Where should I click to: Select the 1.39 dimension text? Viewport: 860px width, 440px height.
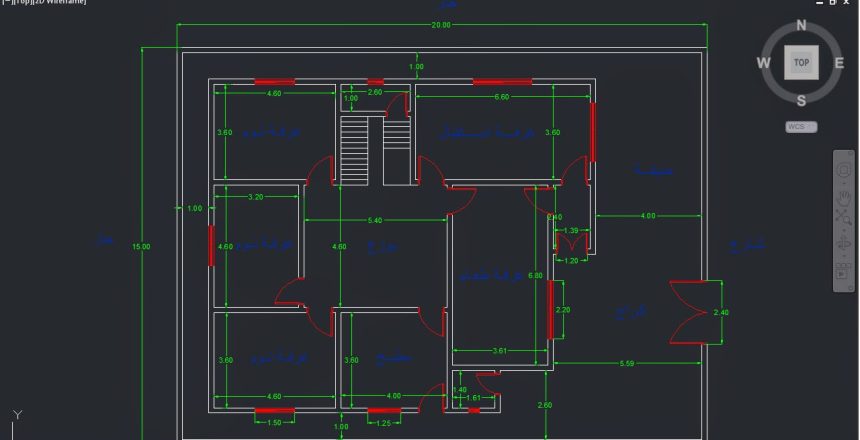click(571, 230)
